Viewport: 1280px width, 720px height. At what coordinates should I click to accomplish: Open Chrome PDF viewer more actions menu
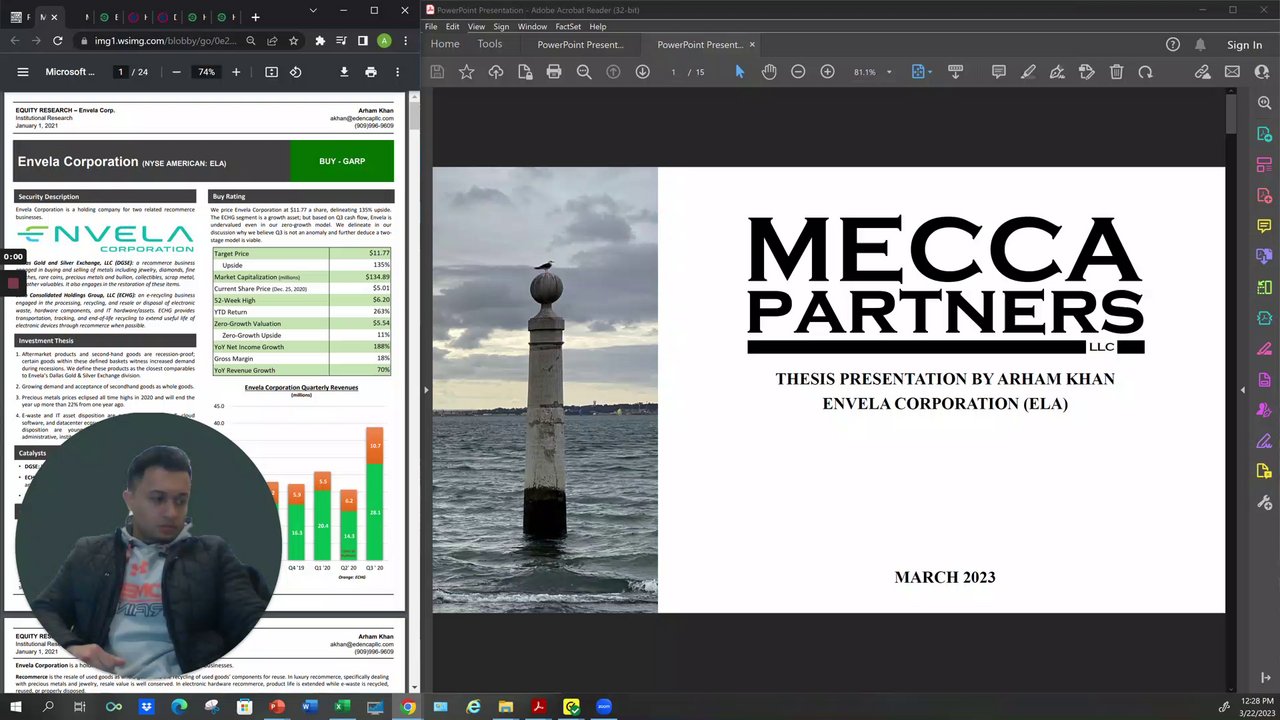[x=397, y=72]
